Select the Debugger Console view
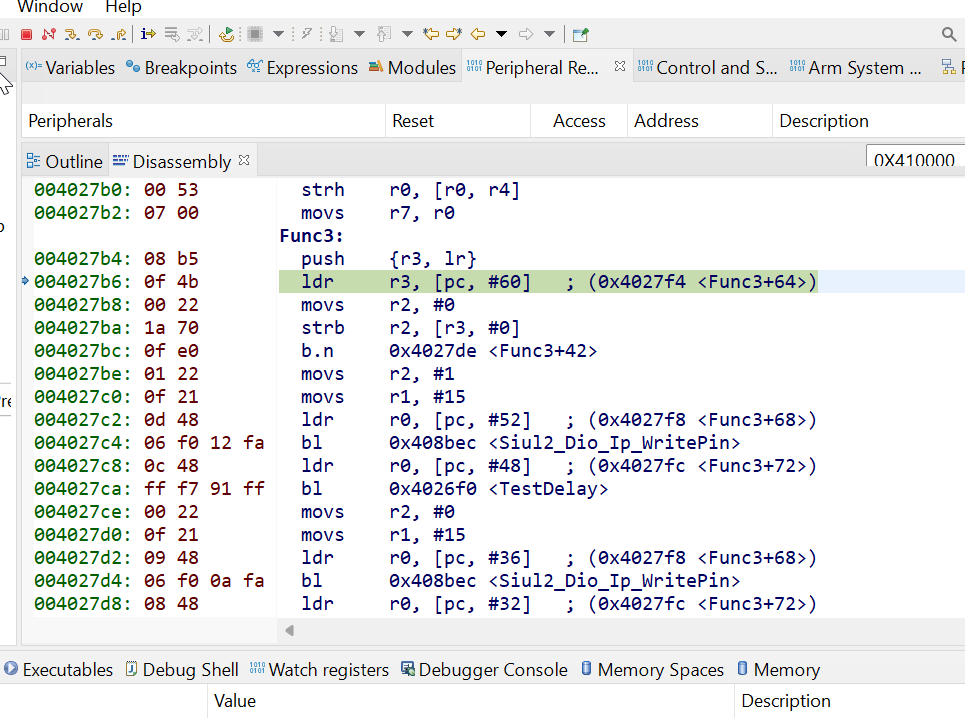 click(x=494, y=669)
